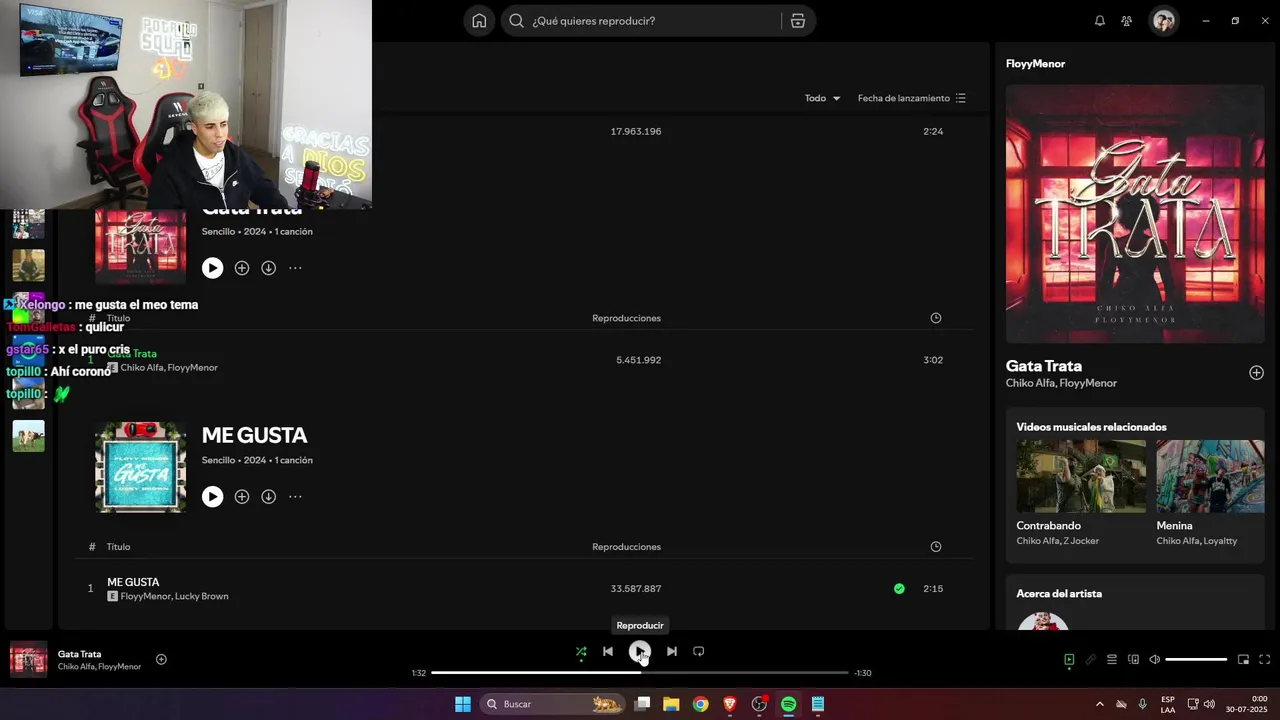Click 'Gata Trata' title in the bottom player
1280x720 pixels.
pyautogui.click(x=79, y=654)
